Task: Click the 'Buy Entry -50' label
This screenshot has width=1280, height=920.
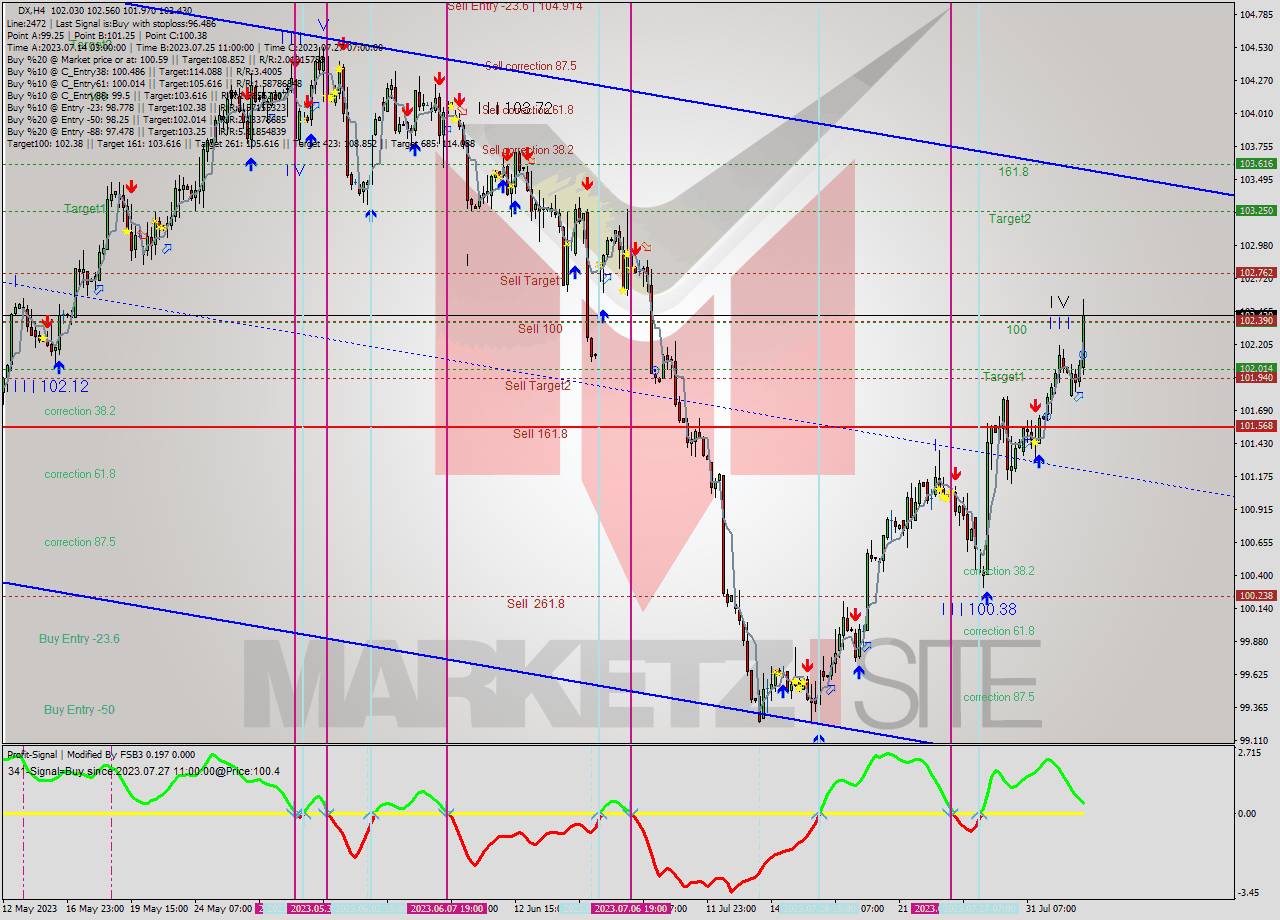Action: point(79,710)
